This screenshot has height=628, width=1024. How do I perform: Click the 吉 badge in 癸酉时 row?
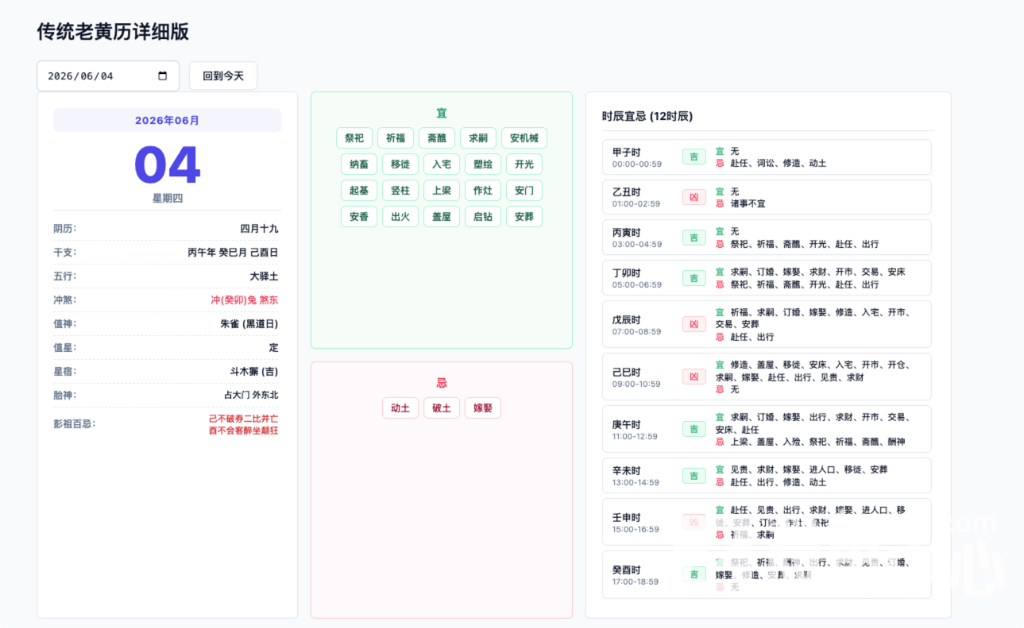tap(694, 574)
